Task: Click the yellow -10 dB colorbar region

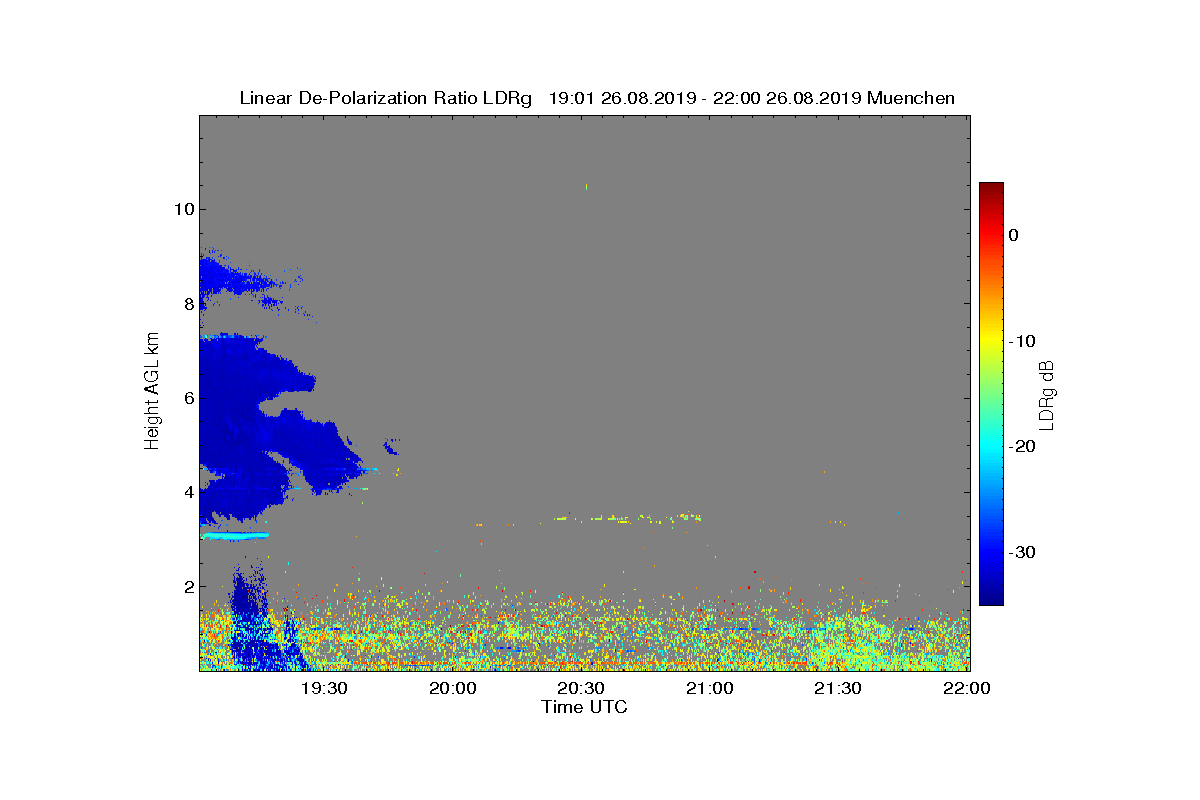Action: (x=991, y=341)
